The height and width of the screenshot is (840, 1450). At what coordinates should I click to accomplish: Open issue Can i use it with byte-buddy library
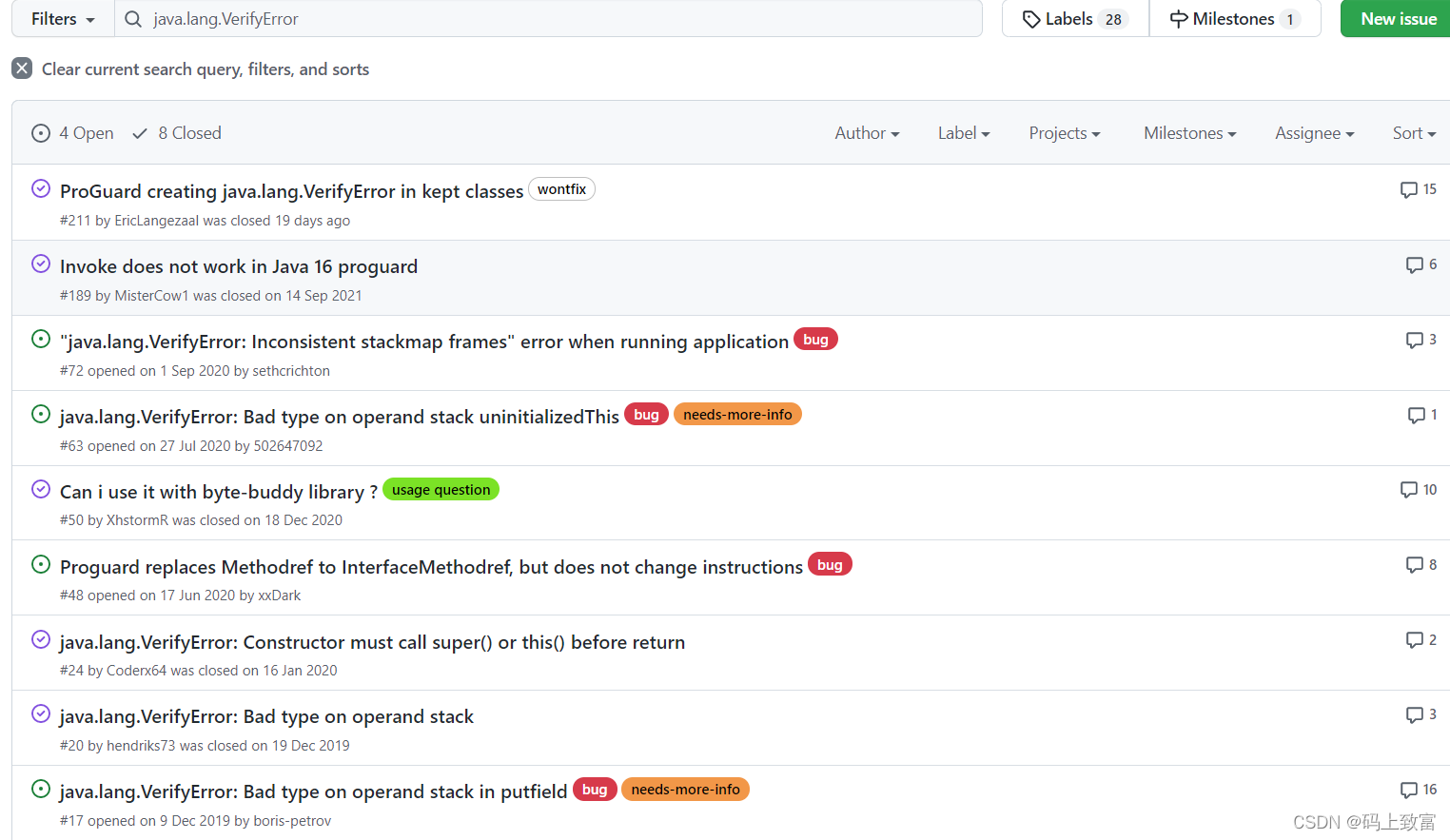click(x=219, y=492)
